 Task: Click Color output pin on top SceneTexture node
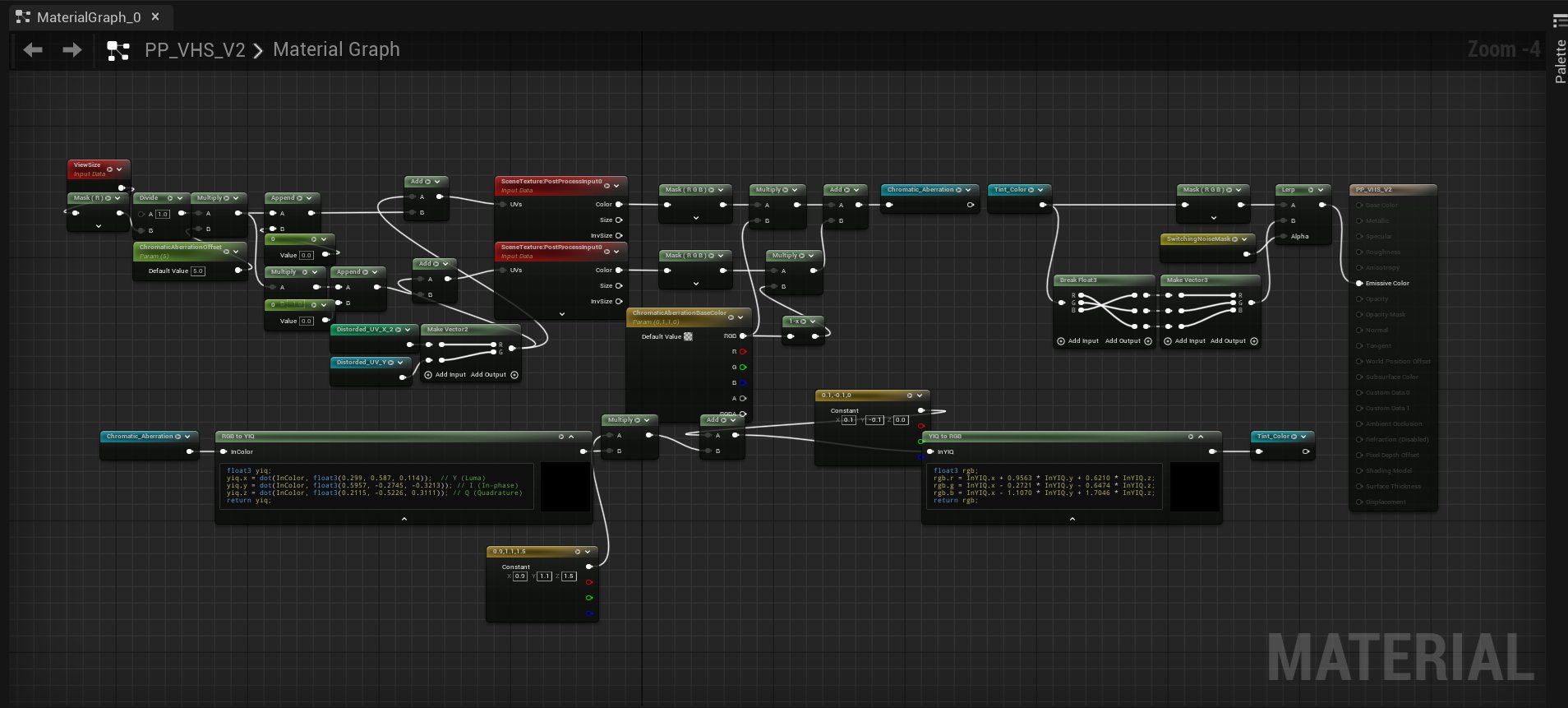point(619,205)
